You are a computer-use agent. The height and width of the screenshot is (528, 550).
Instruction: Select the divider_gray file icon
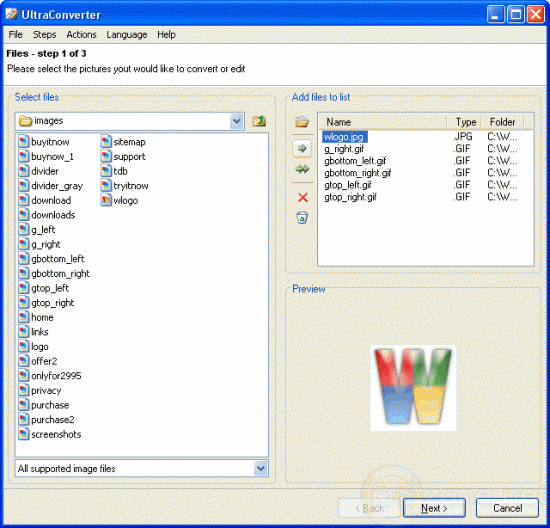pos(24,186)
